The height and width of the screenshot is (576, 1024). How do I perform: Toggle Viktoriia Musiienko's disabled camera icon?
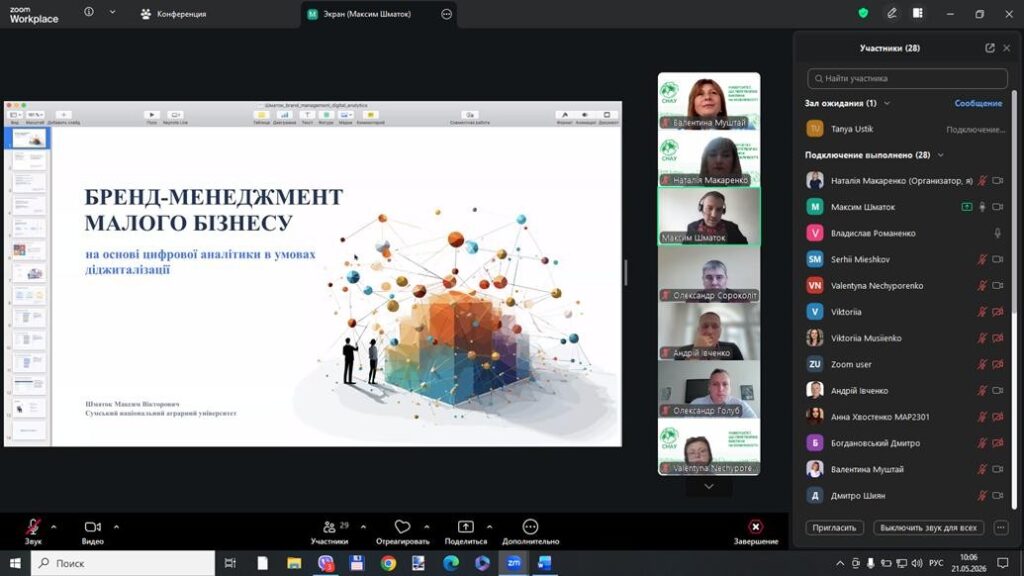[x=997, y=338]
